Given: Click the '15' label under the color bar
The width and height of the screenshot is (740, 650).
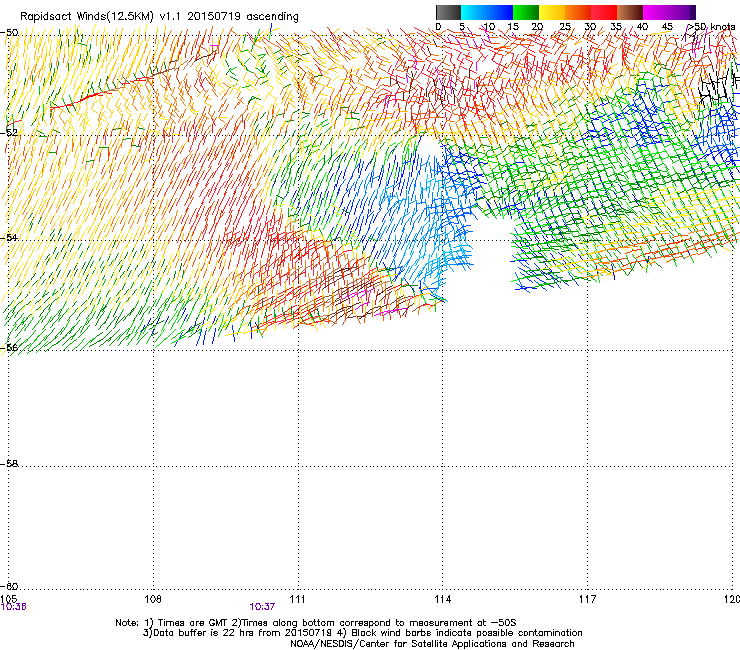Looking at the screenshot, I should pos(513,27).
